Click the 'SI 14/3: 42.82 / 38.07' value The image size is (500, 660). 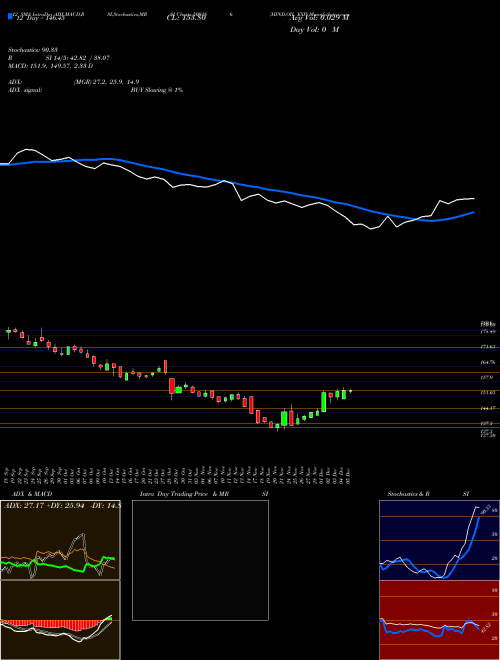click(x=78, y=58)
